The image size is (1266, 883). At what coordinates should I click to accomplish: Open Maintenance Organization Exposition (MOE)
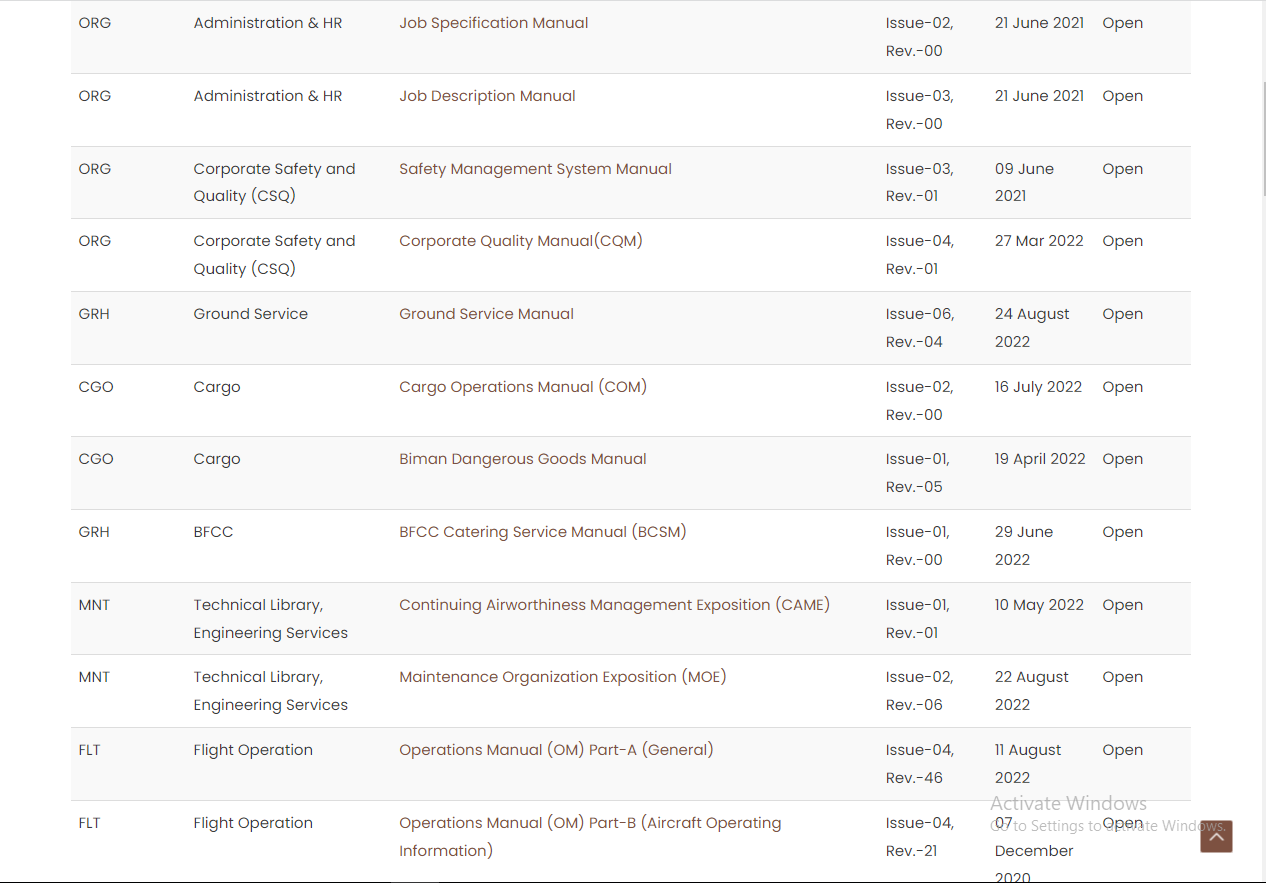click(x=563, y=677)
